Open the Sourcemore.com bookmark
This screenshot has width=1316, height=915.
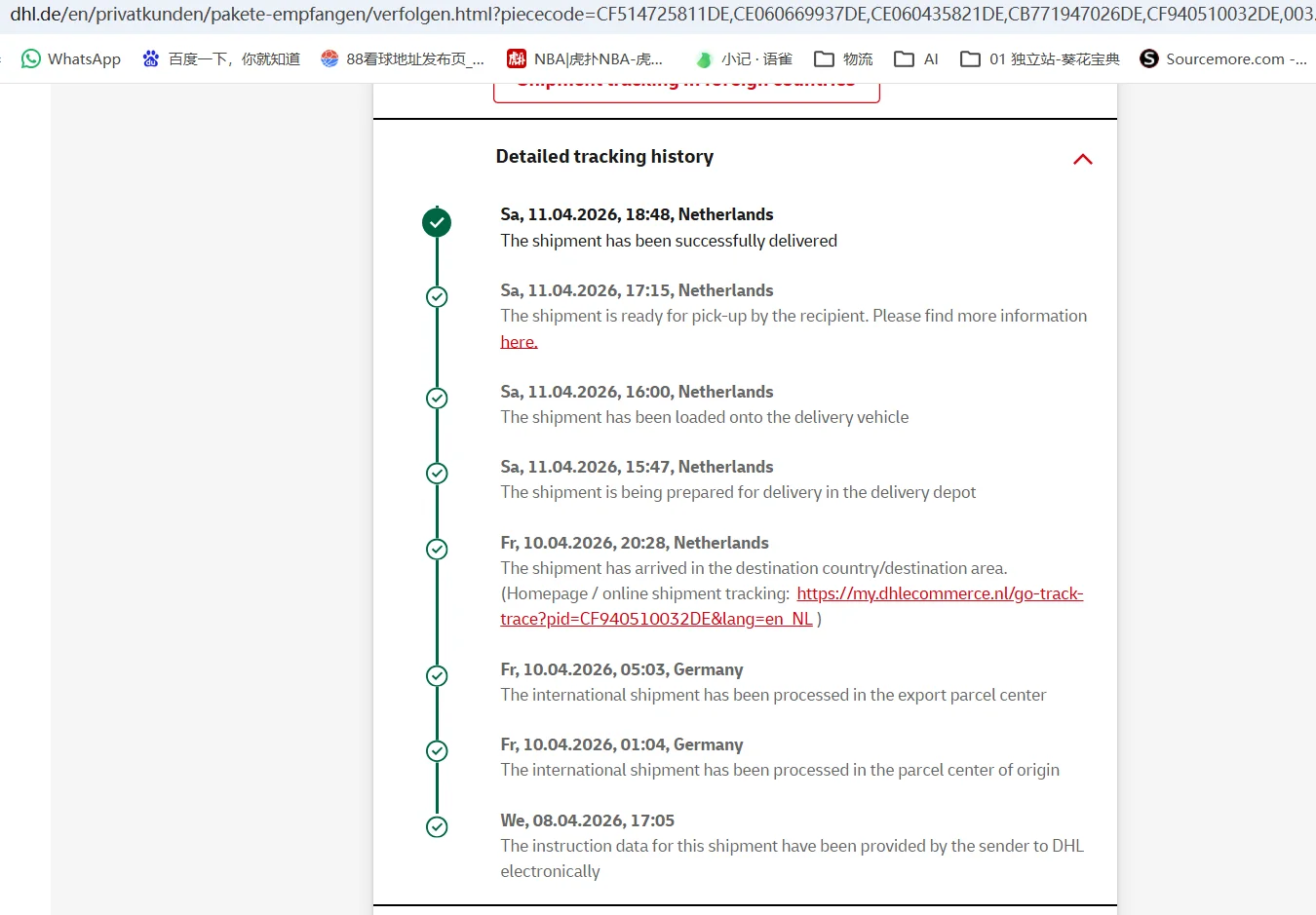[1223, 58]
